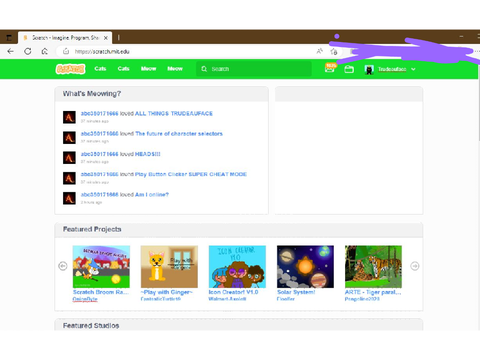
Task: Open username who loved HEADS!!!
Action: [x=100, y=154]
